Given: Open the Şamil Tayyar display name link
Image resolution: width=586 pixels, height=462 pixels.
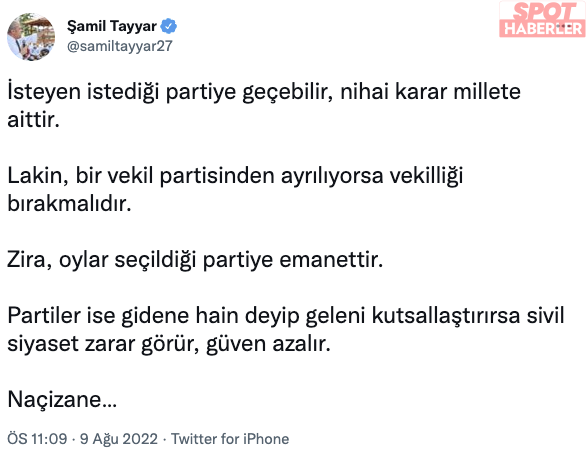Looking at the screenshot, I should pyautogui.click(x=112, y=26).
